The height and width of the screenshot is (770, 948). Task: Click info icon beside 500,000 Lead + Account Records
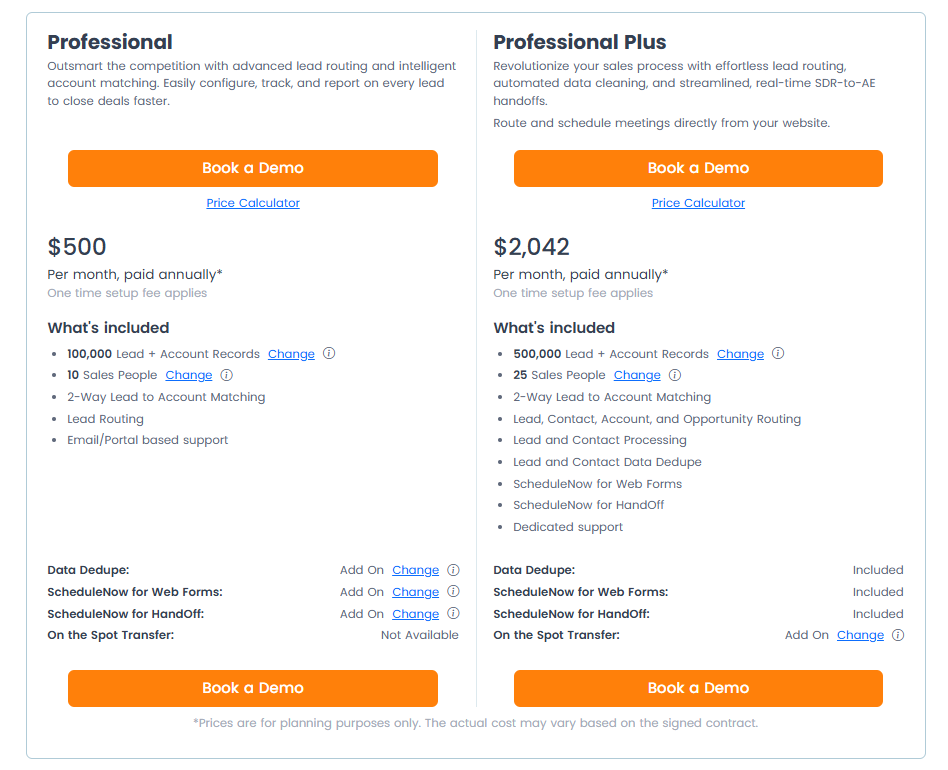coord(778,354)
